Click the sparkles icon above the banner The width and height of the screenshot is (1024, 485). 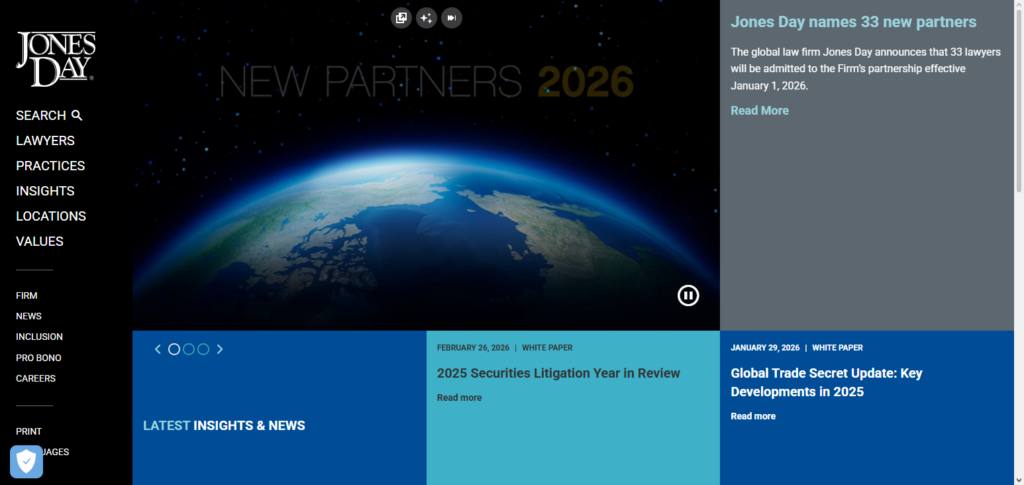tap(426, 18)
